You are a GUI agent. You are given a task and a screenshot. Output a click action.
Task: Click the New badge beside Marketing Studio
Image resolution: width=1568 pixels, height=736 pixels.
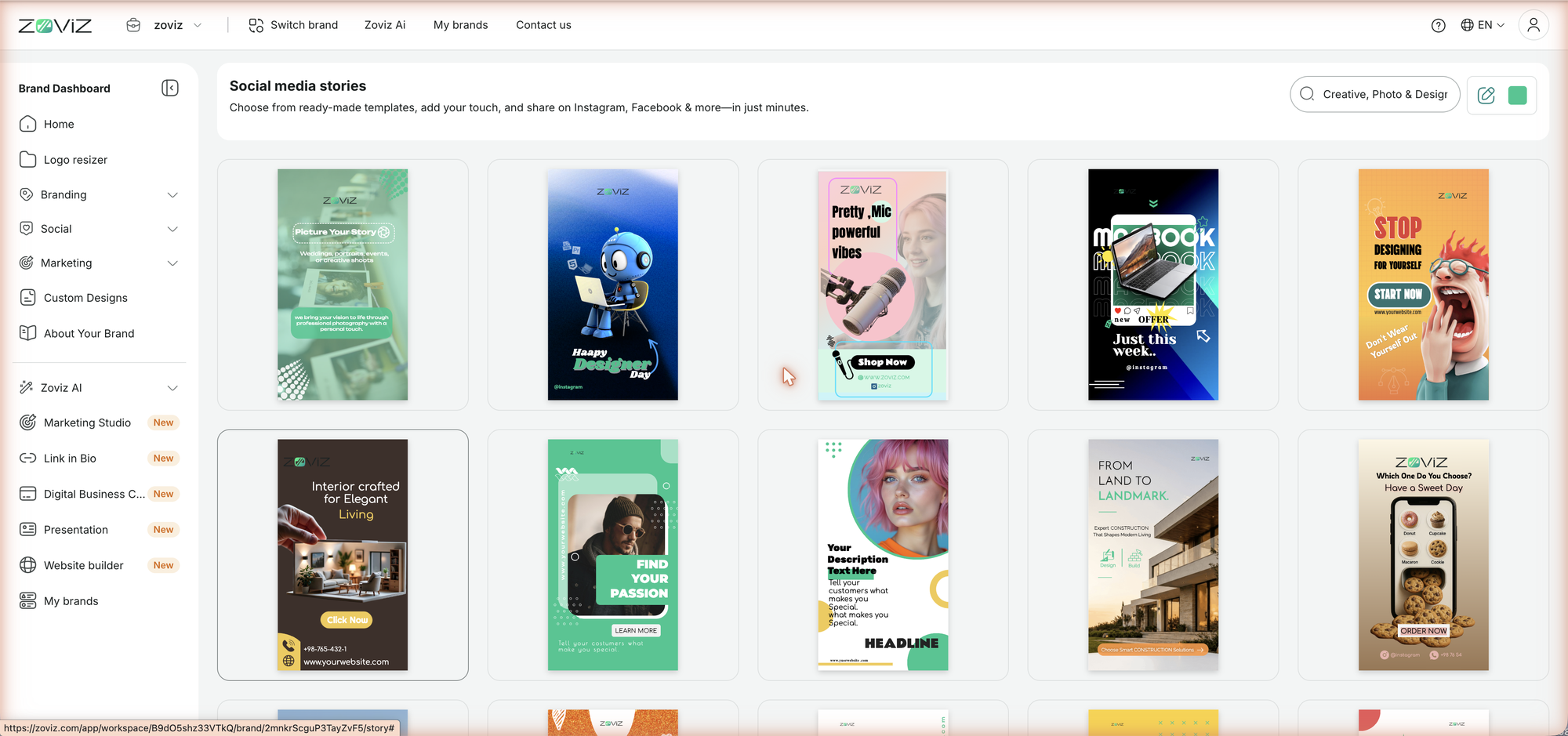tap(163, 422)
